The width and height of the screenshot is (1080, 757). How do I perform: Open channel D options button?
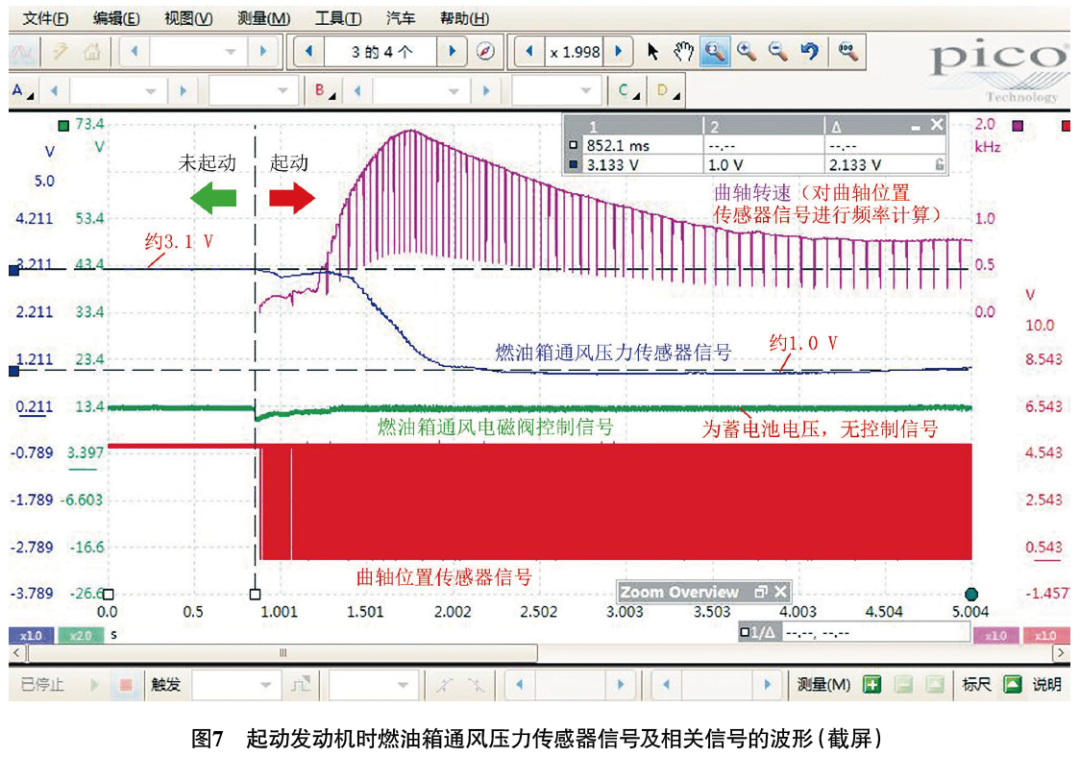tap(668, 91)
